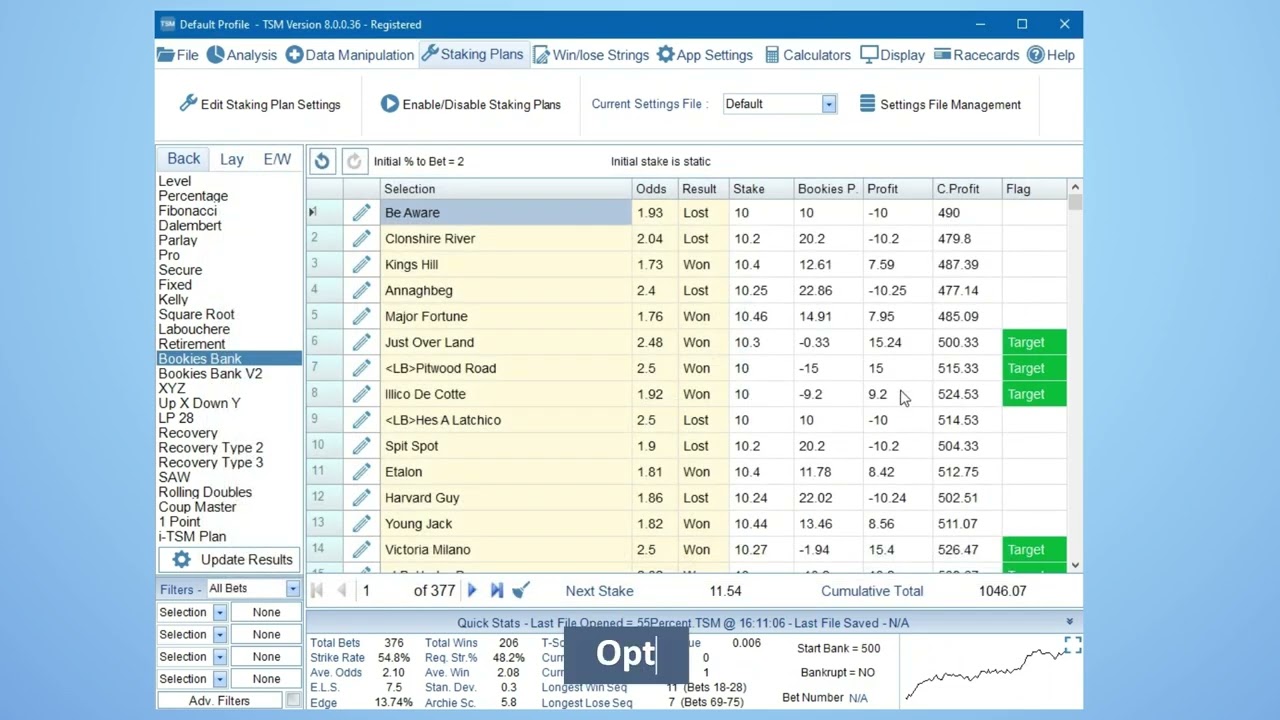Viewport: 1280px width, 720px height.
Task: Edit the Just Over Land row pencil
Action: (361, 342)
